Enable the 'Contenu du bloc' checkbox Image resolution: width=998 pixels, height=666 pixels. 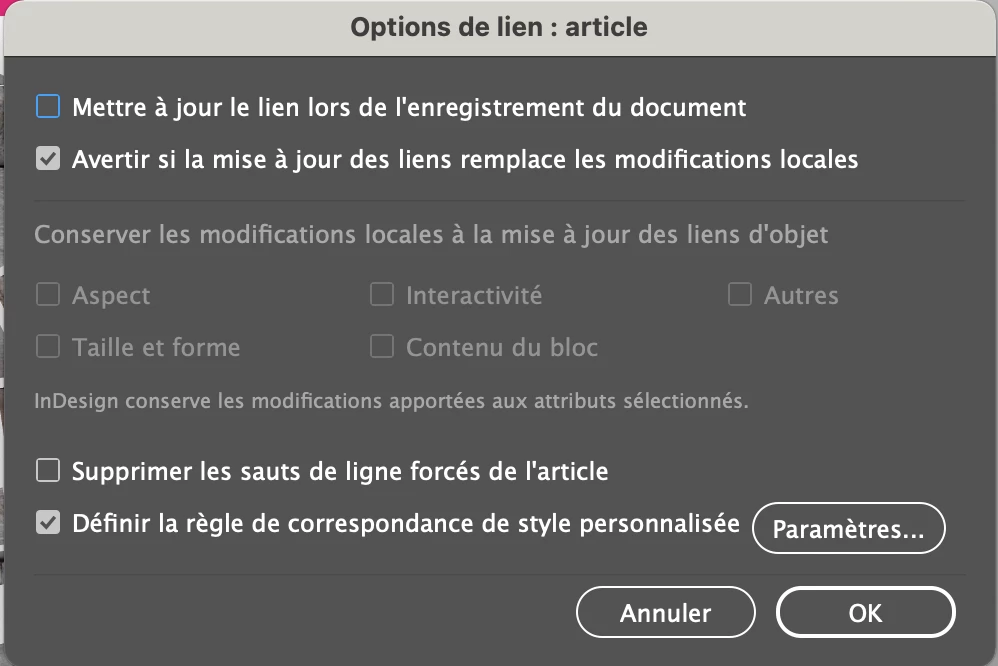382,347
